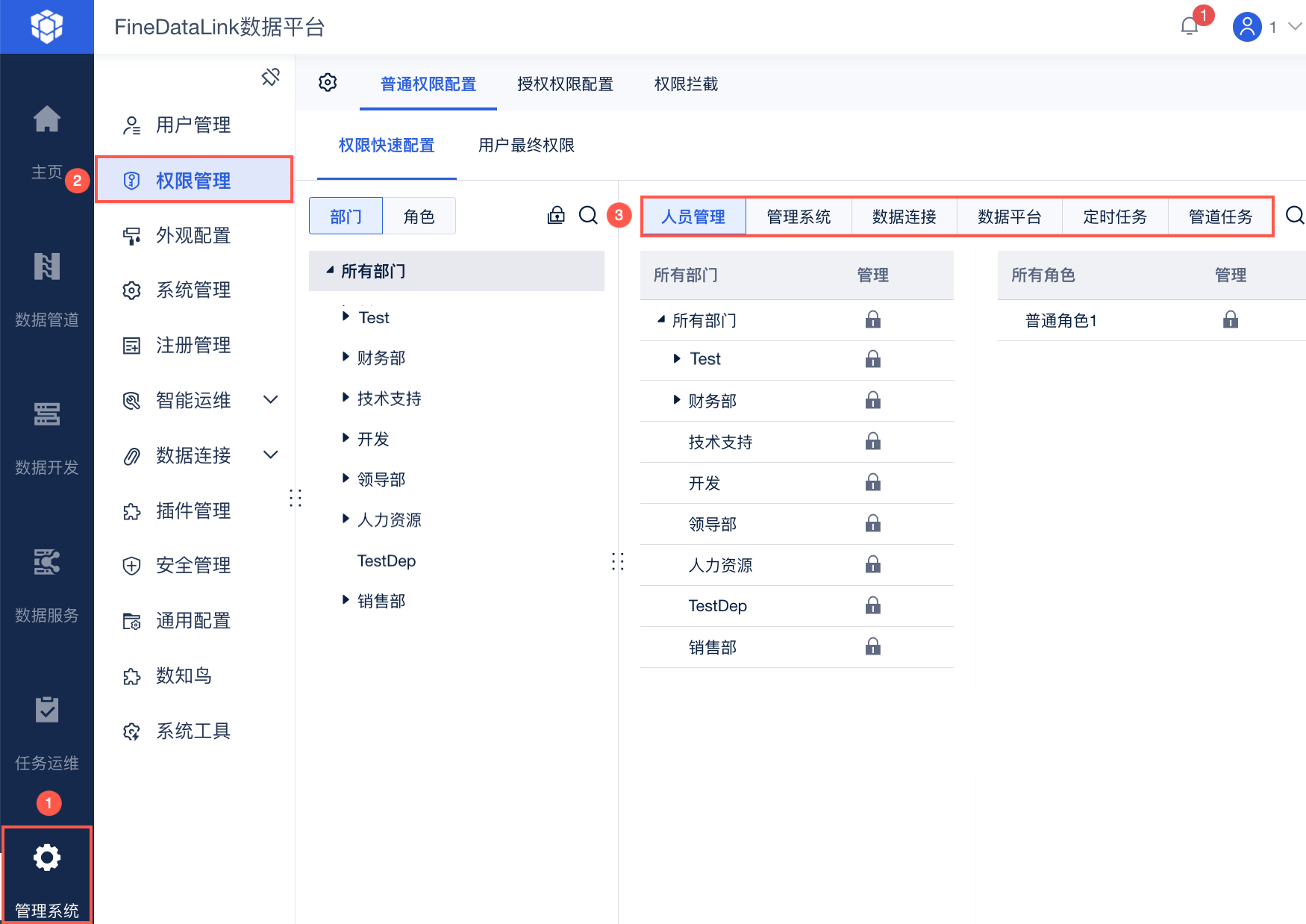Open the 数据管道 sidebar icon

[46, 266]
